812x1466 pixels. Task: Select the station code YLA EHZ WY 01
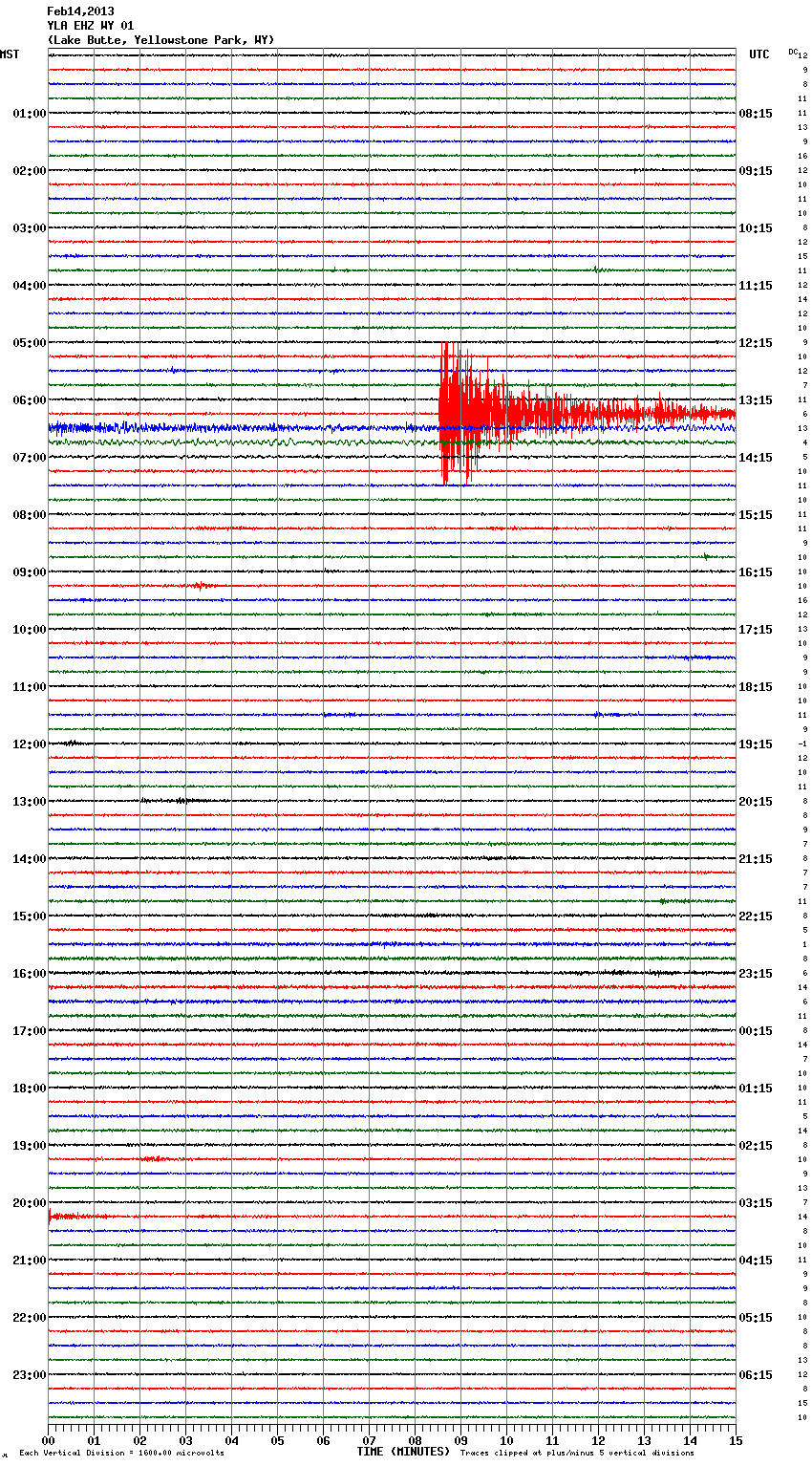(91, 26)
